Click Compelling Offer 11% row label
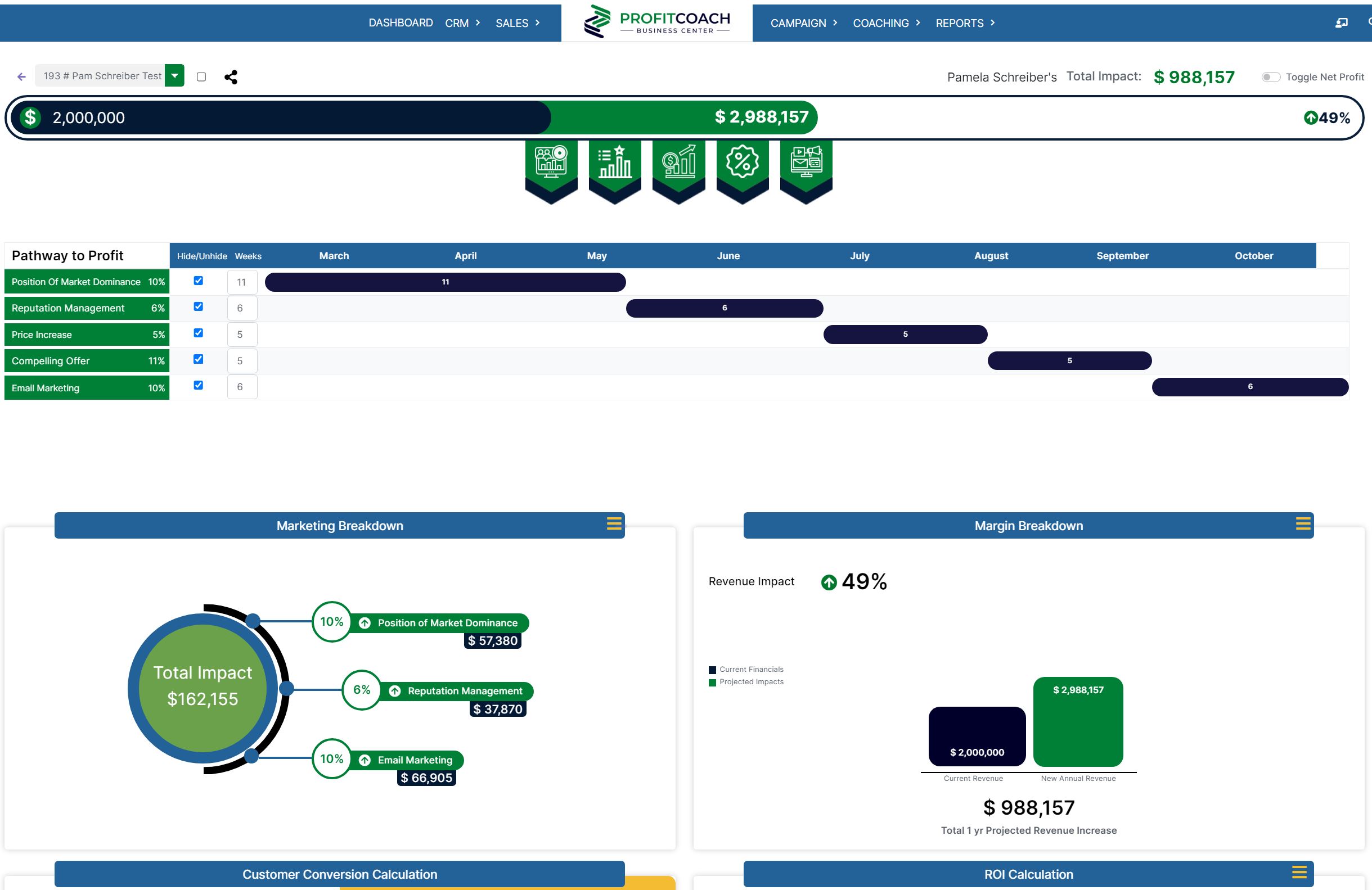Viewport: 1372px width, 890px height. coord(87,361)
